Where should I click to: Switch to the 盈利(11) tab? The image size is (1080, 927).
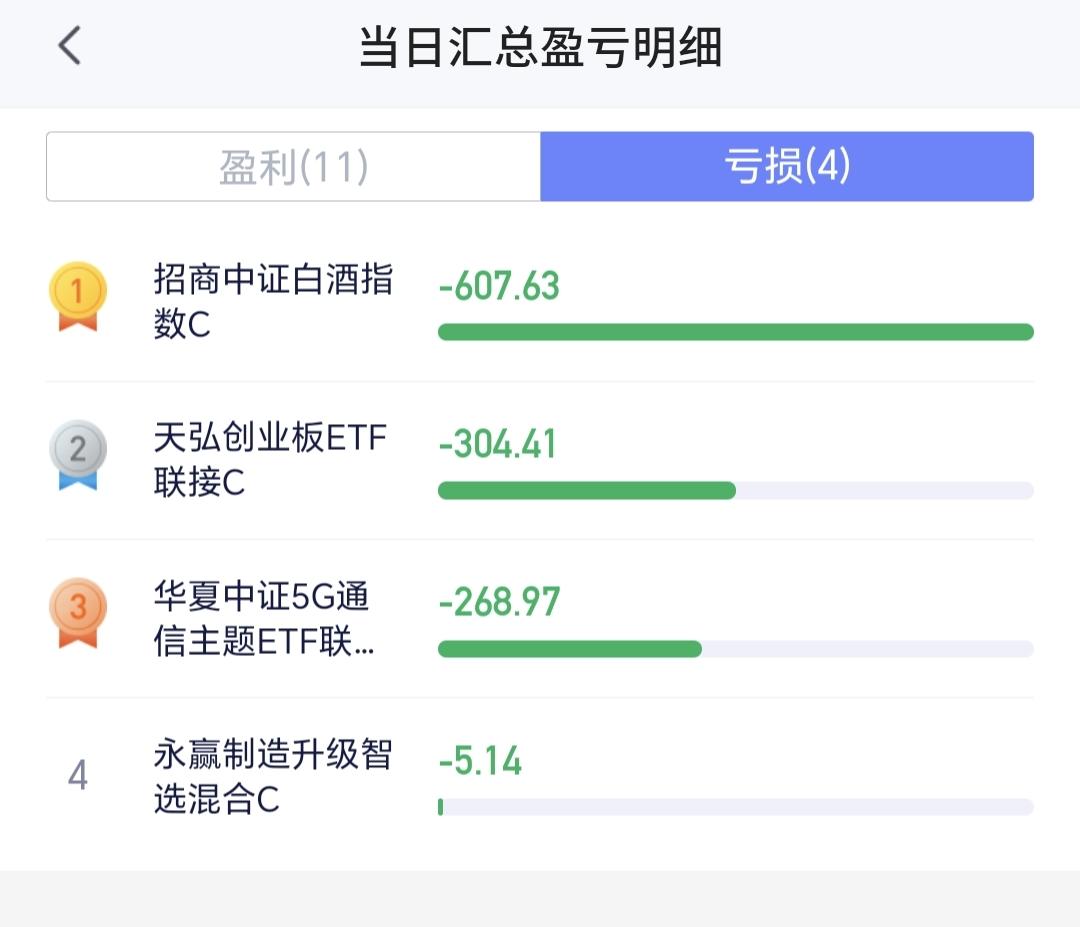[x=294, y=167]
